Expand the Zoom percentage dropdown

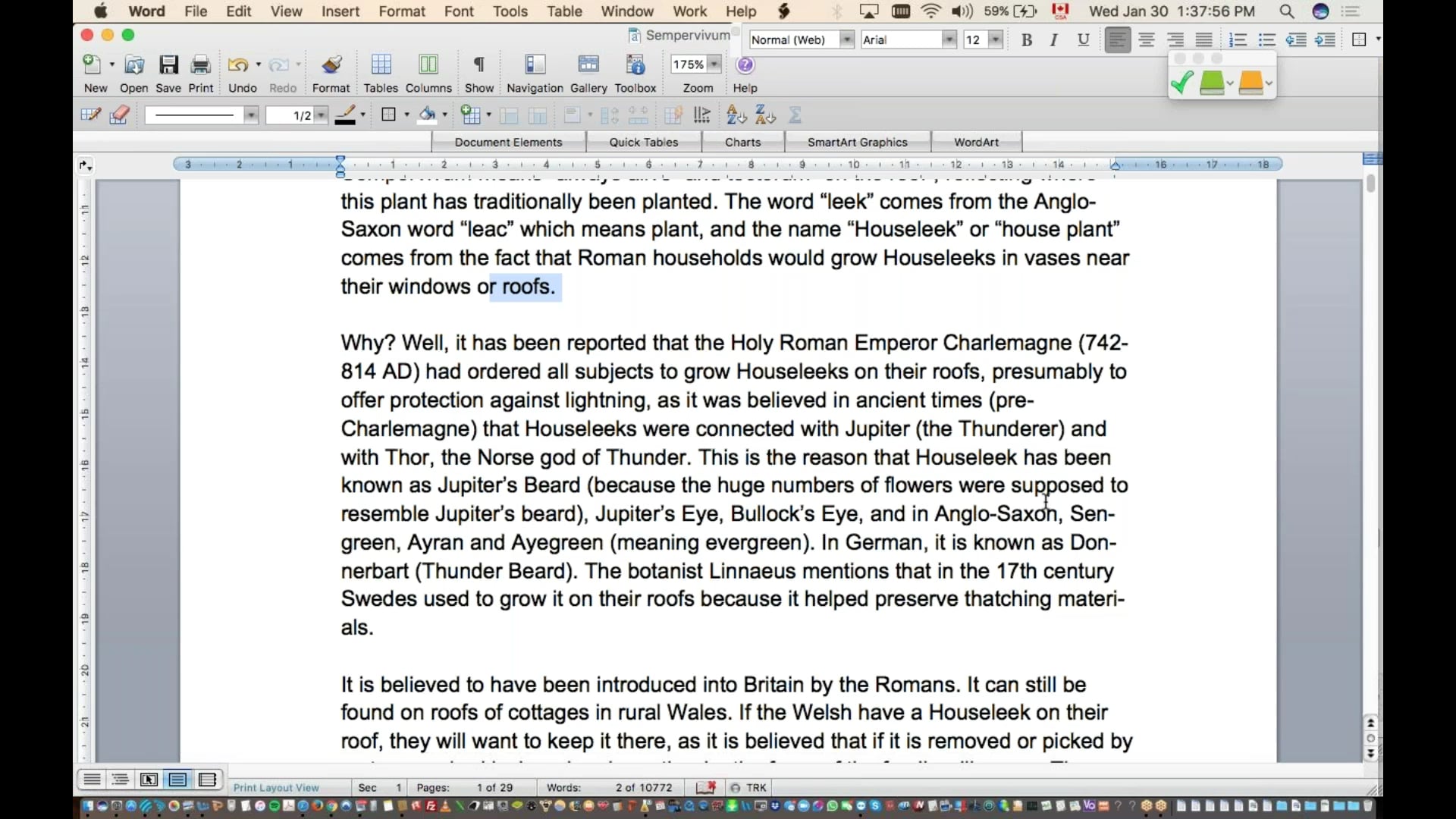pos(714,64)
